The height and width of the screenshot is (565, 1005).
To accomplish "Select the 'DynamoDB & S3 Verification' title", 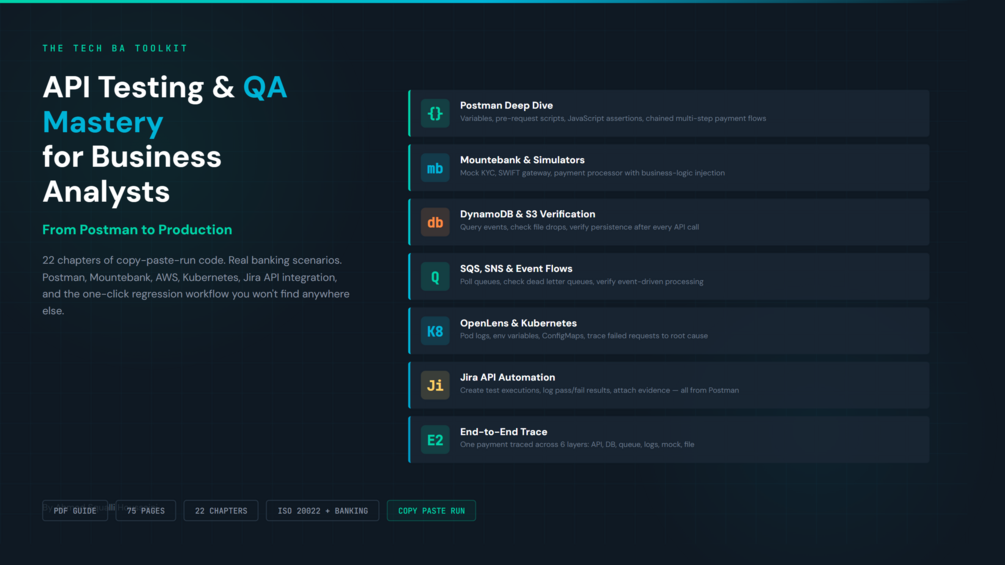I will tap(527, 214).
